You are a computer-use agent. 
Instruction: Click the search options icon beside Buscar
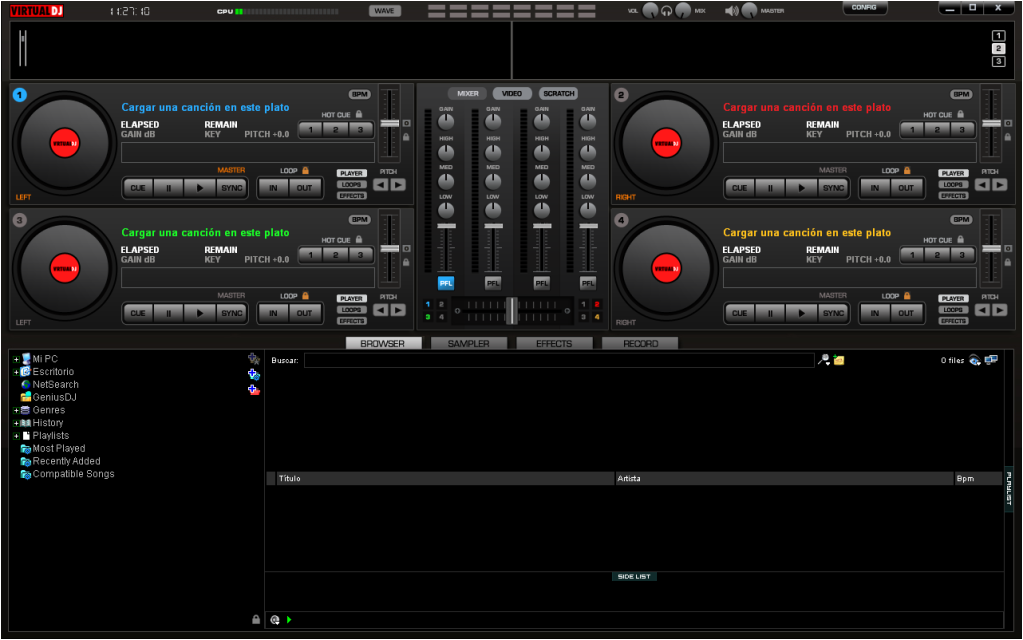(824, 360)
